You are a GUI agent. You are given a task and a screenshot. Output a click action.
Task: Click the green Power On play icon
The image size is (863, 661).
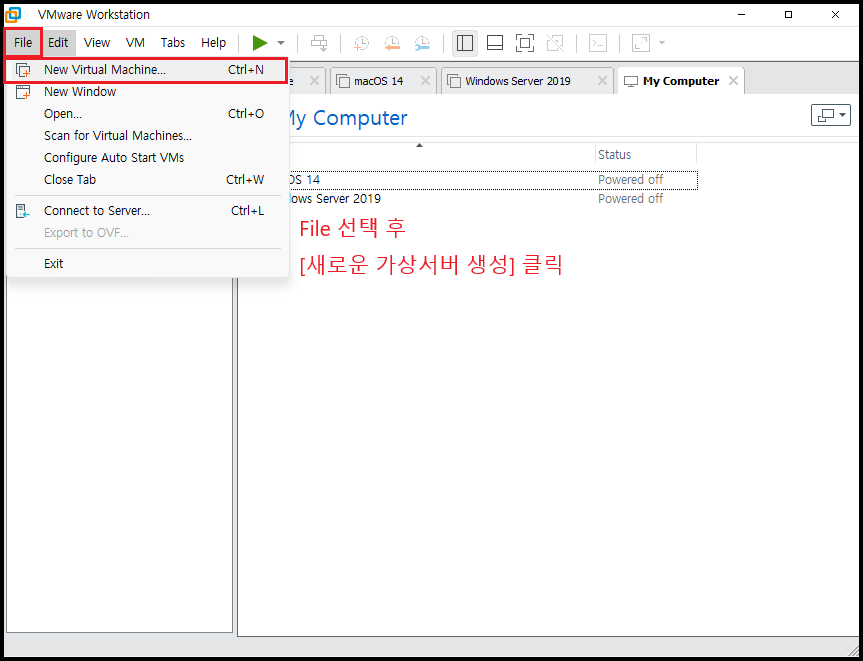click(x=260, y=43)
